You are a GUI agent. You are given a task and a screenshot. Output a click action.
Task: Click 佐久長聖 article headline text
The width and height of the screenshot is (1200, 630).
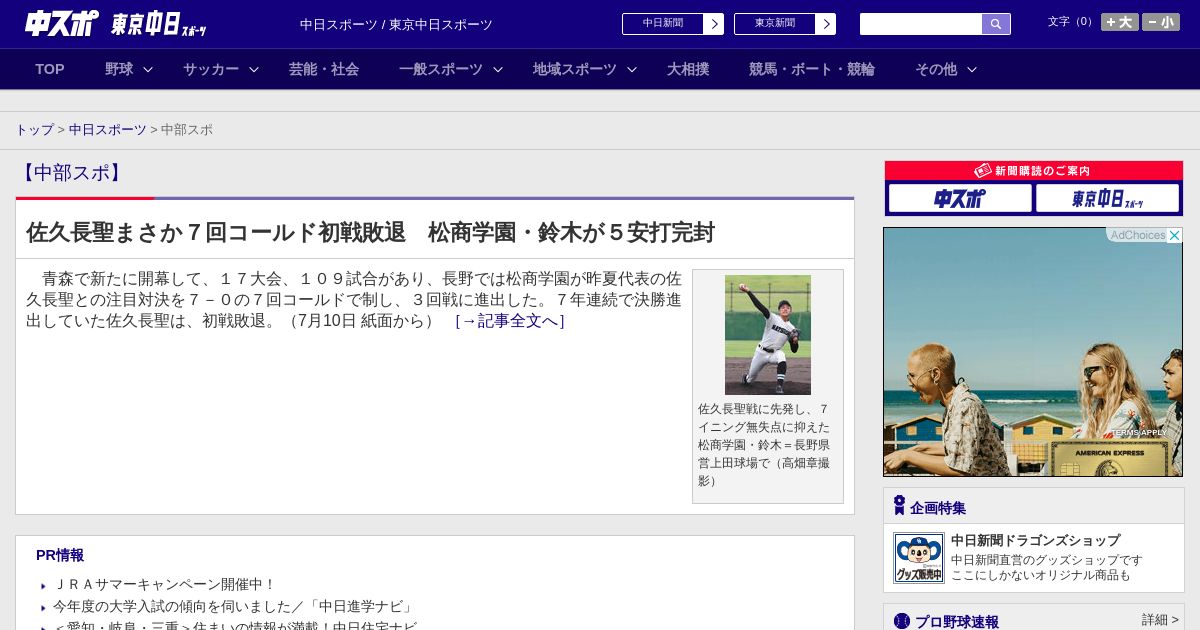[x=370, y=233]
